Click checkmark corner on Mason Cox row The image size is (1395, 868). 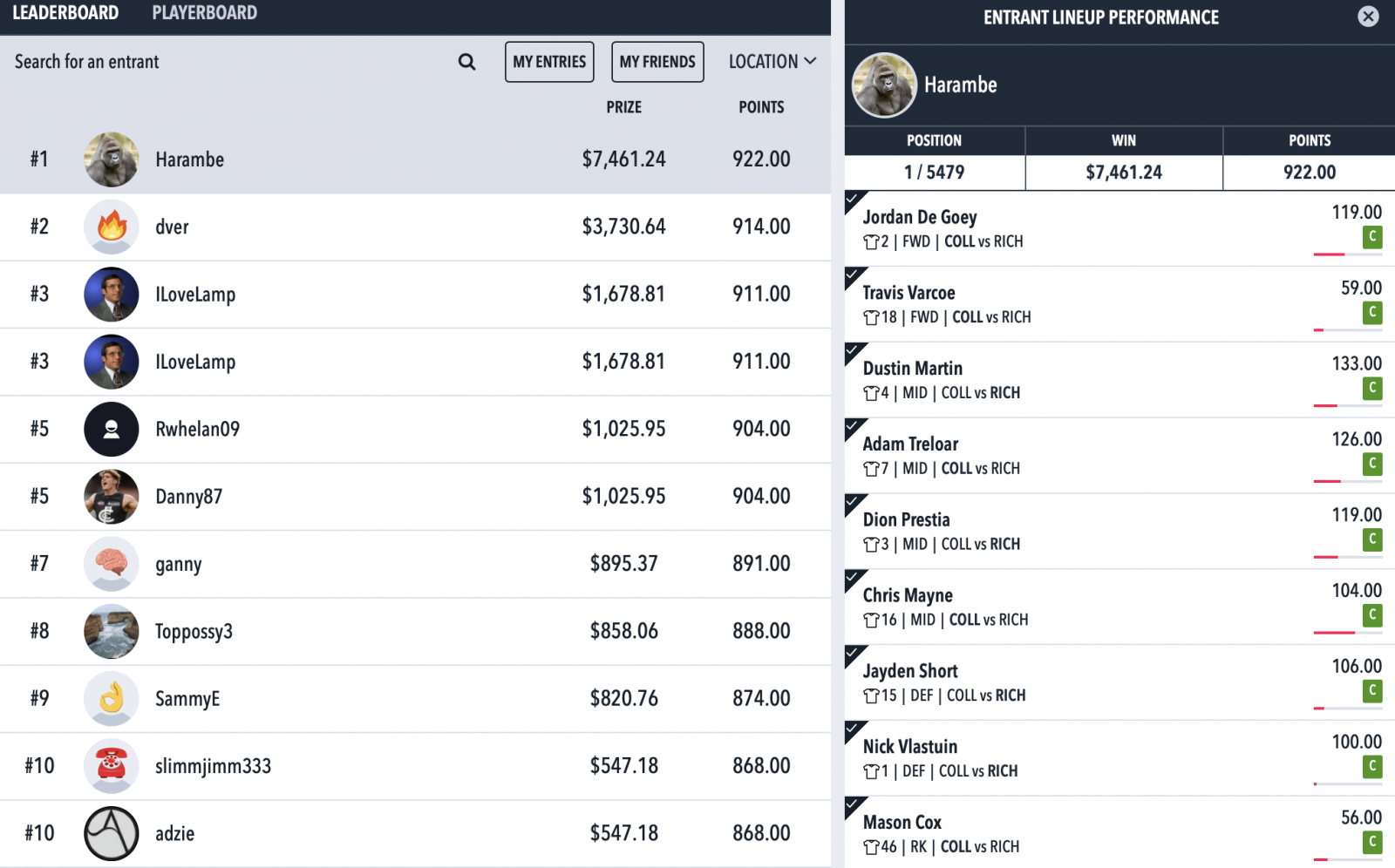pyautogui.click(x=854, y=806)
